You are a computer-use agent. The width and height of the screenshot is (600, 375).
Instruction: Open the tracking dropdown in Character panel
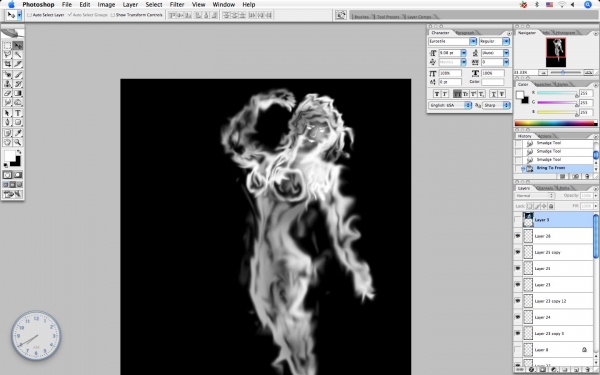(x=506, y=62)
